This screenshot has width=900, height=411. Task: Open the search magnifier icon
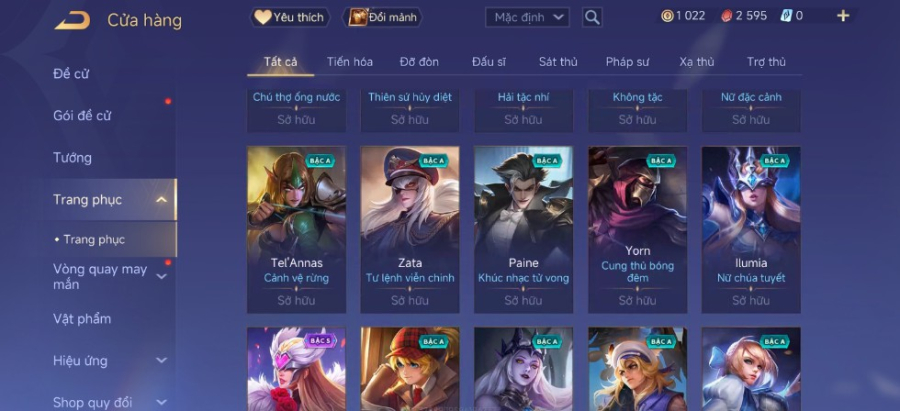click(x=592, y=17)
